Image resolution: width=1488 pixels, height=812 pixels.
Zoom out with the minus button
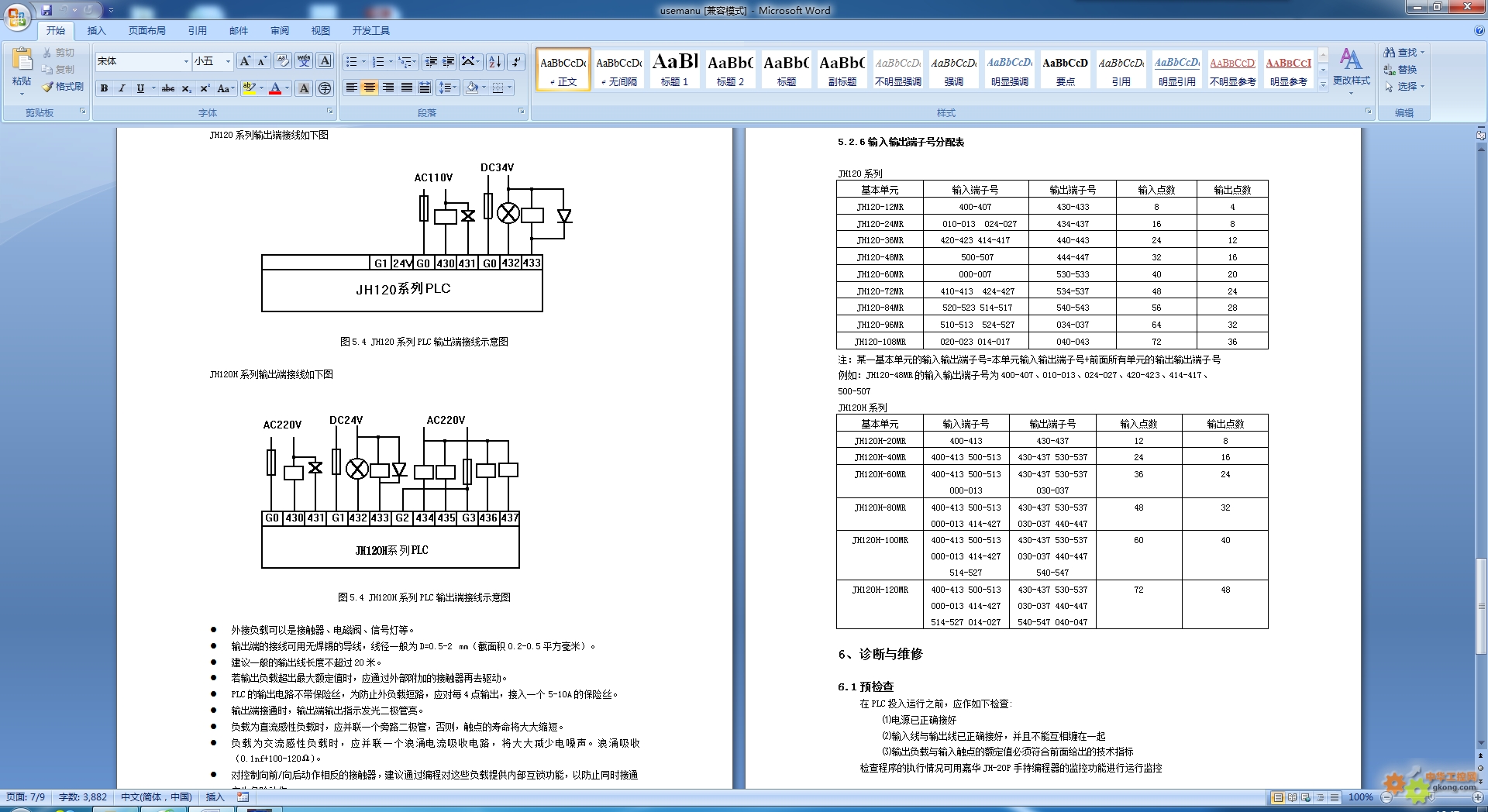(x=1386, y=797)
